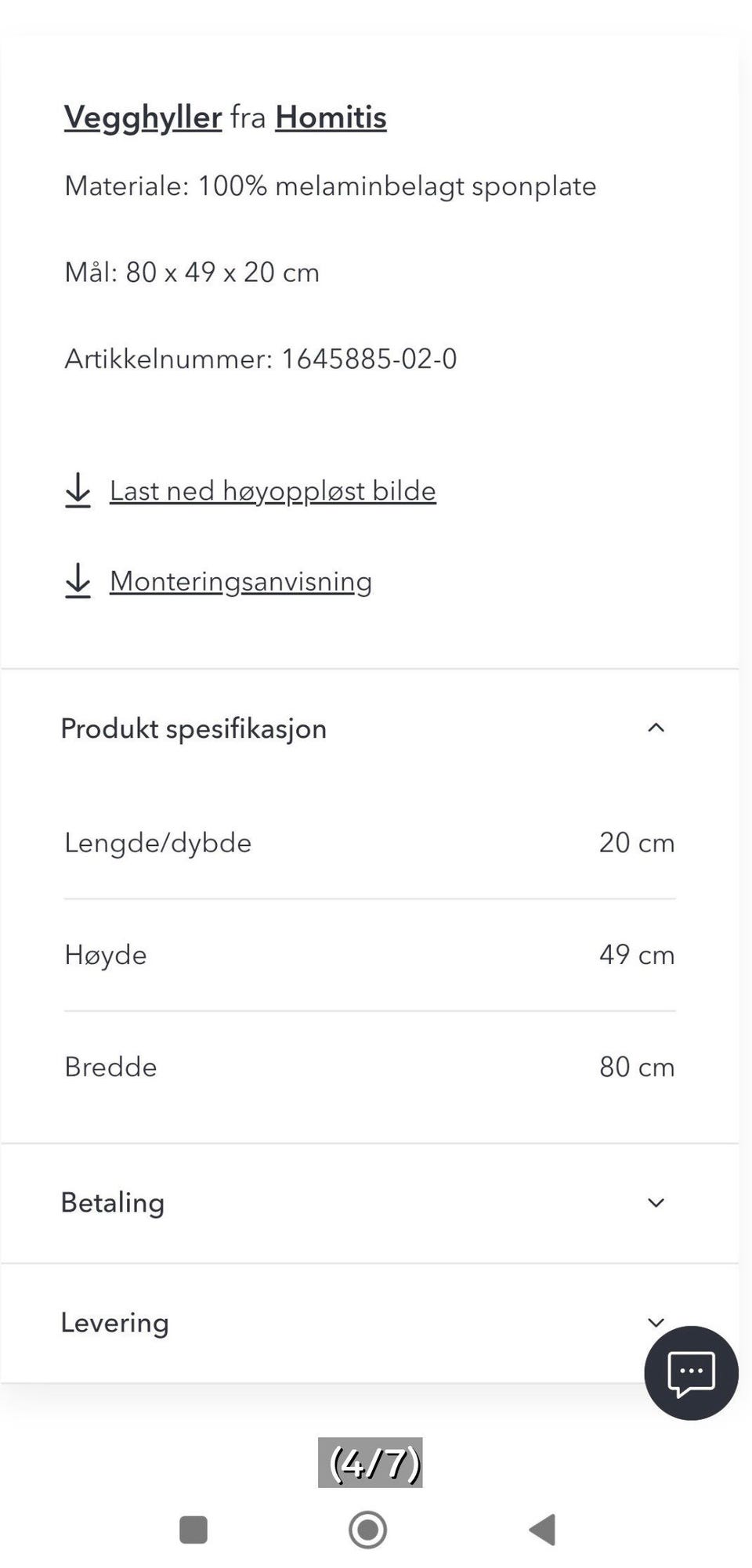Open the Vegghyller category link

point(143,117)
